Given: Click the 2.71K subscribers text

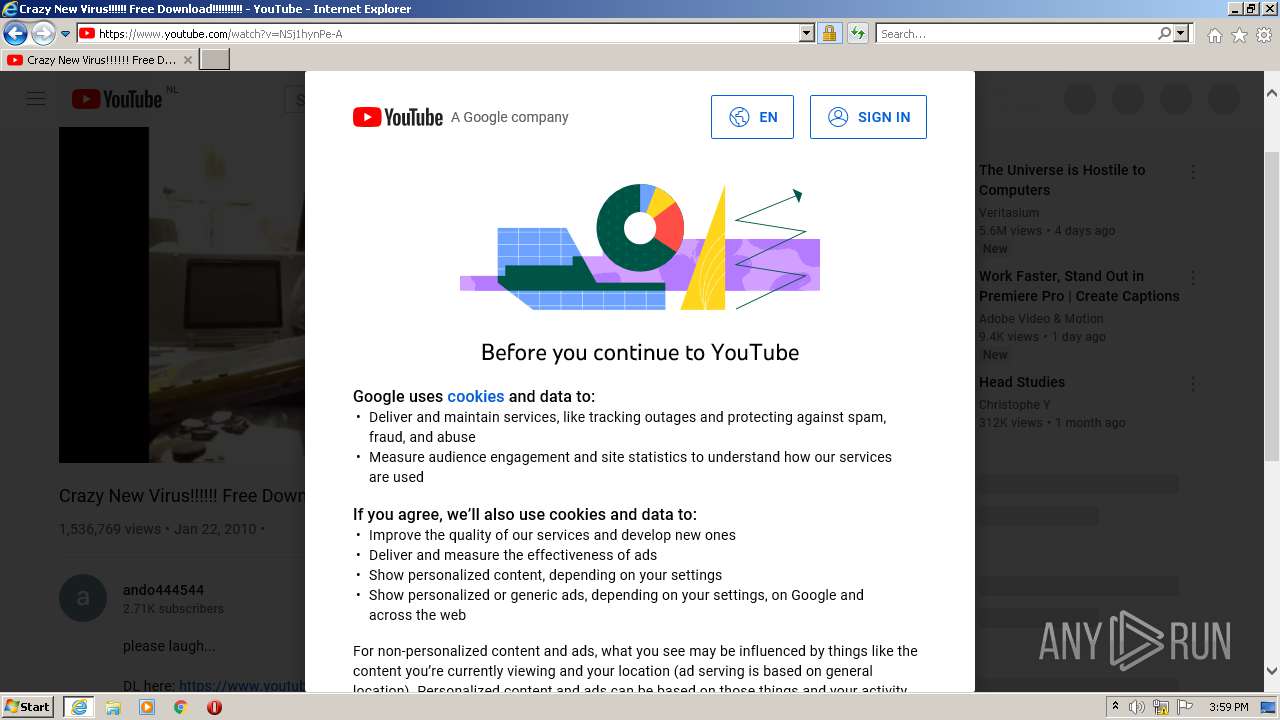Looking at the screenshot, I should click(173, 608).
